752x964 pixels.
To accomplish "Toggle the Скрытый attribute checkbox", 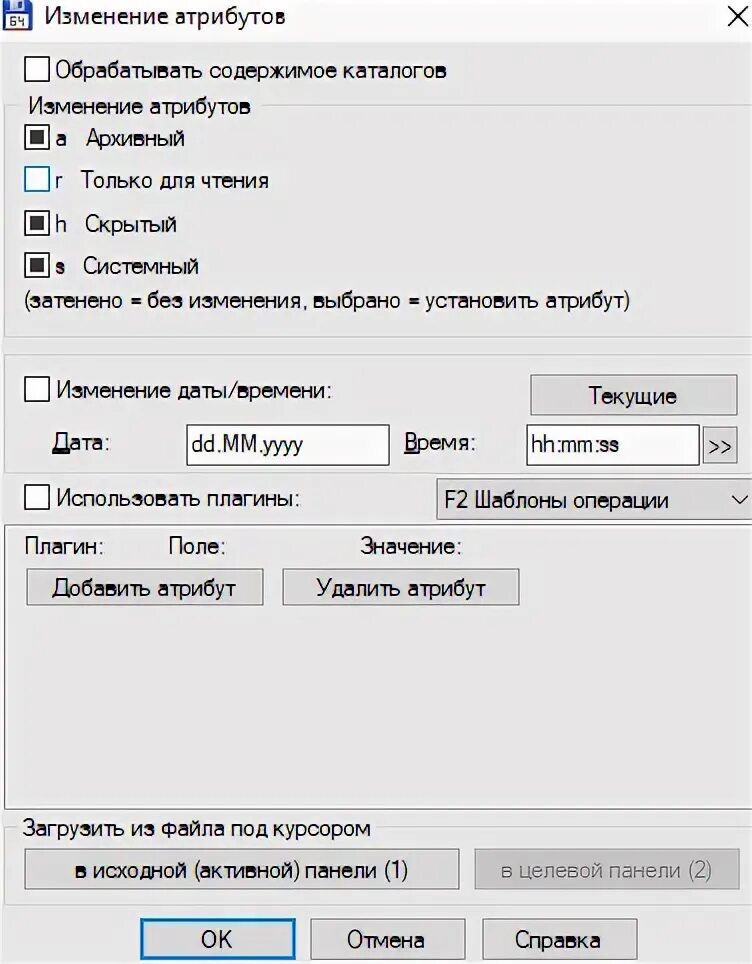I will coord(37,223).
